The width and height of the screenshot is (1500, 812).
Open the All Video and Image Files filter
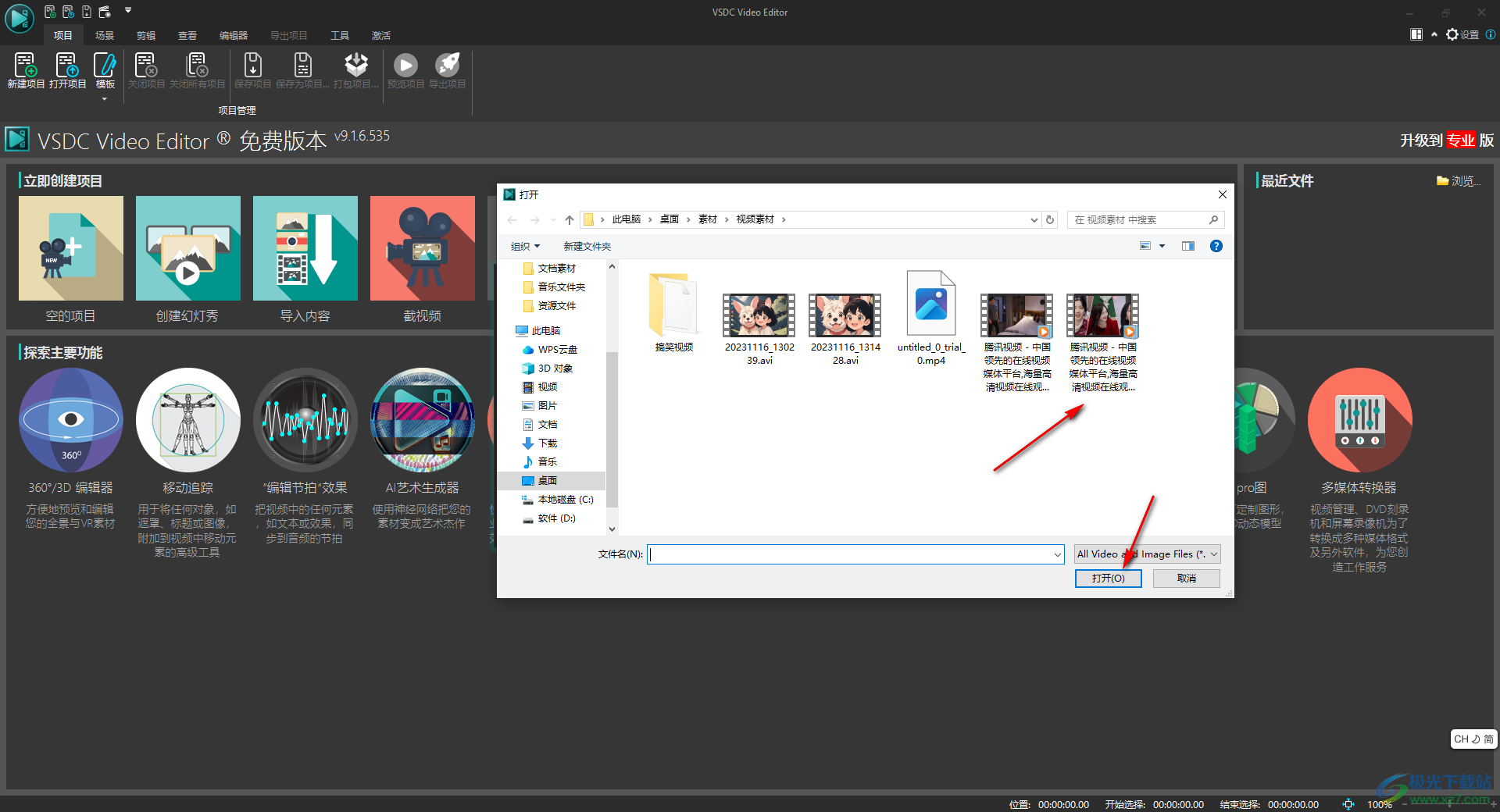1147,554
